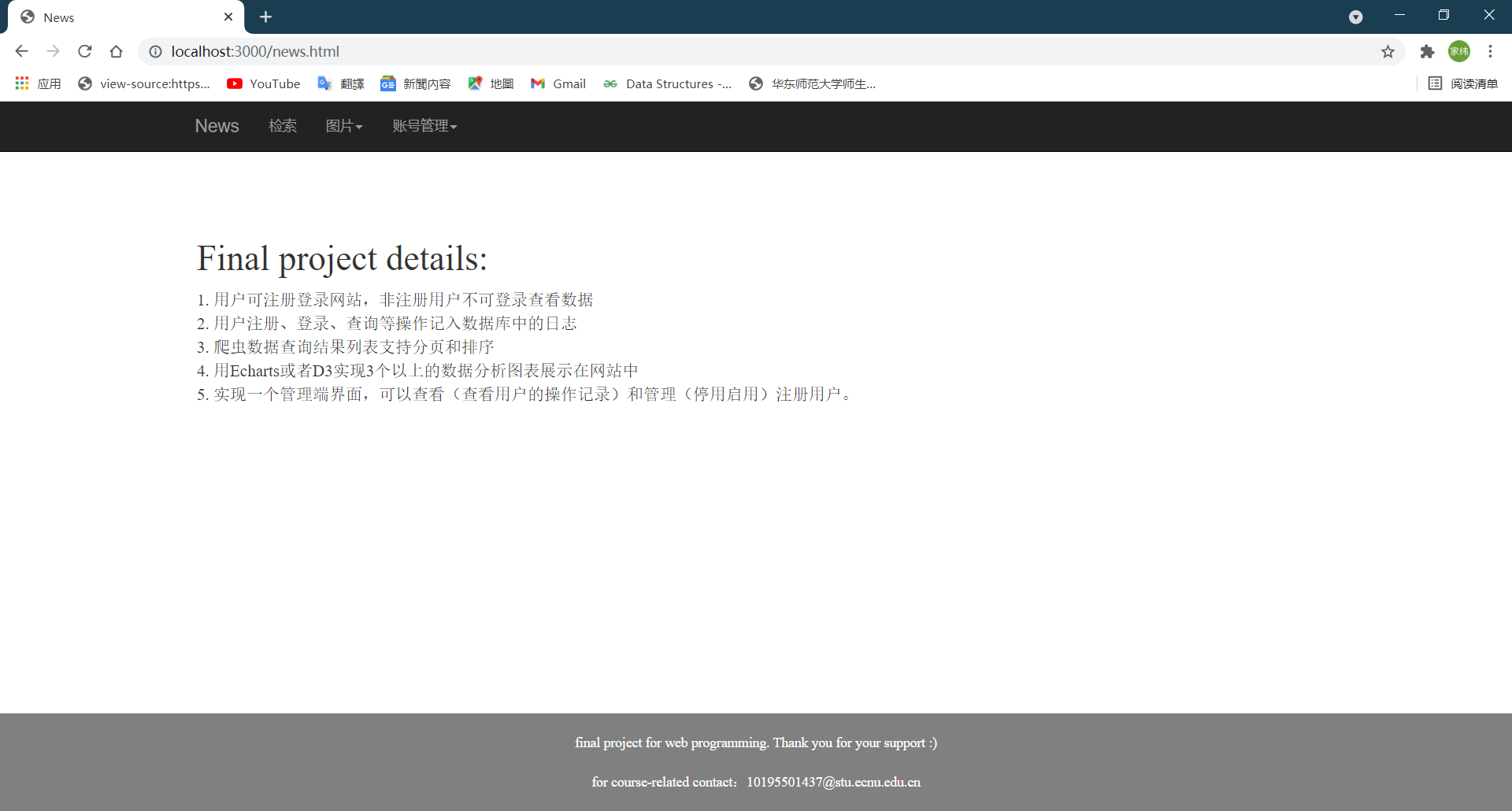Open the 地圖 bookmark
Viewport: 1512px width, 811px height.
click(x=490, y=83)
